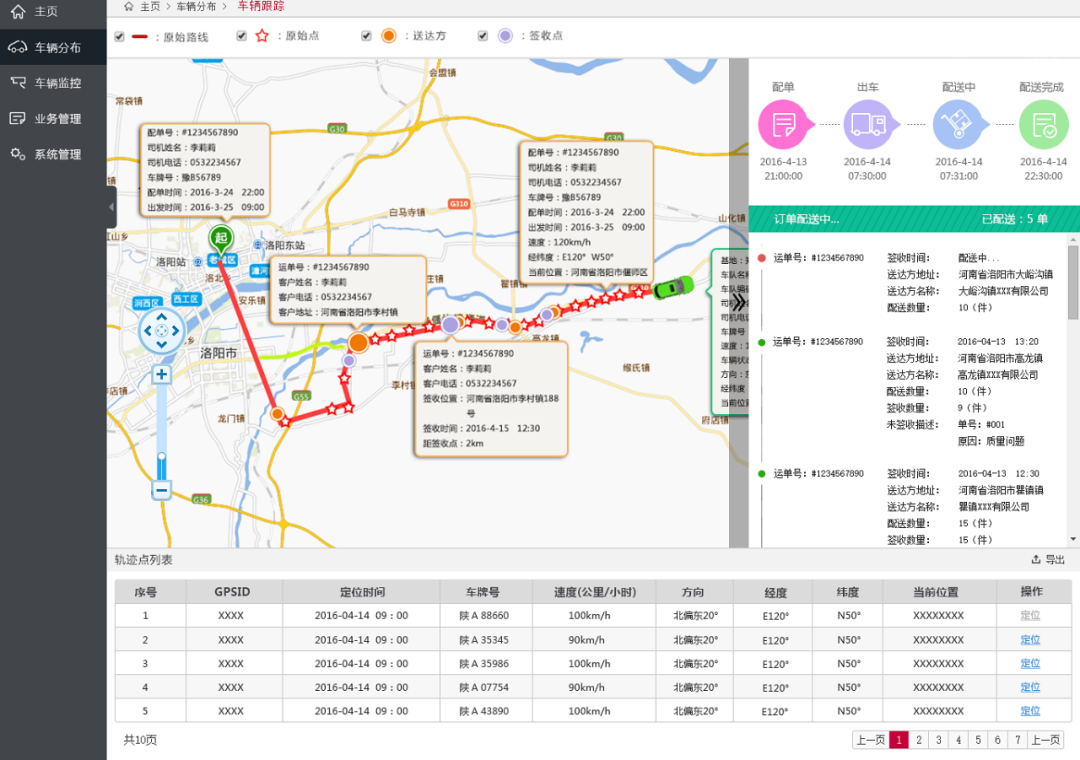
Task: Click the red 原始路线 legend line
Action: pos(140,37)
